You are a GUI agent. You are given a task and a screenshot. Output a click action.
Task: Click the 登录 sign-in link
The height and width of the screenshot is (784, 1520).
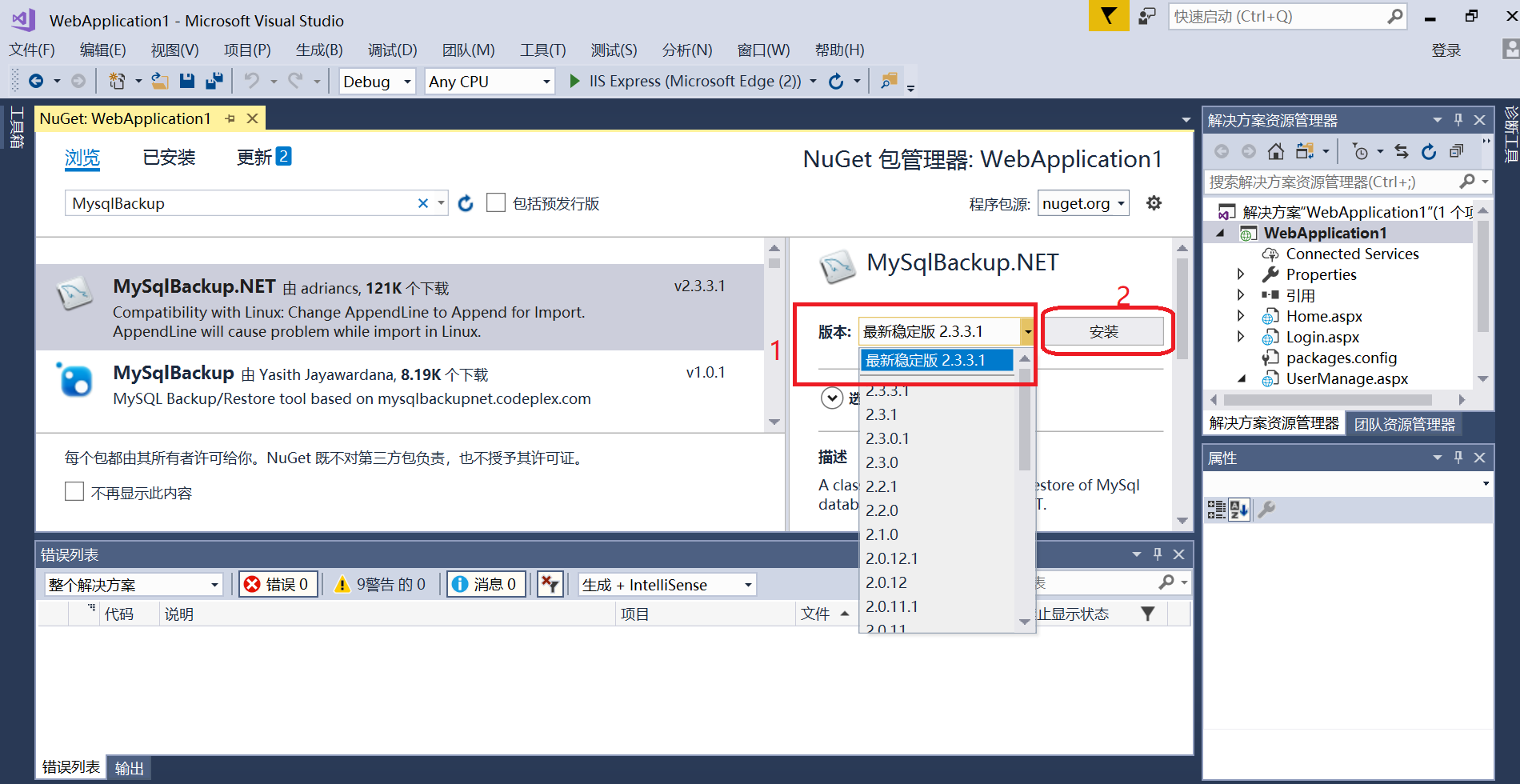point(1446,50)
